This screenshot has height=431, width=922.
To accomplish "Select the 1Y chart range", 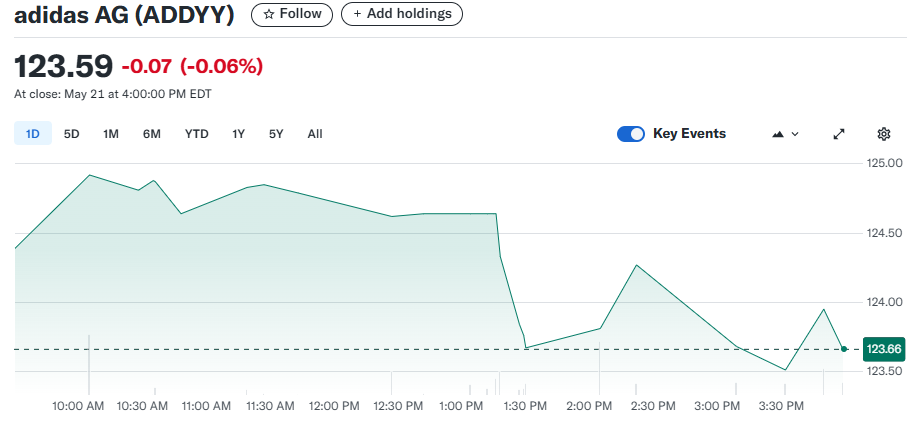I will point(238,133).
